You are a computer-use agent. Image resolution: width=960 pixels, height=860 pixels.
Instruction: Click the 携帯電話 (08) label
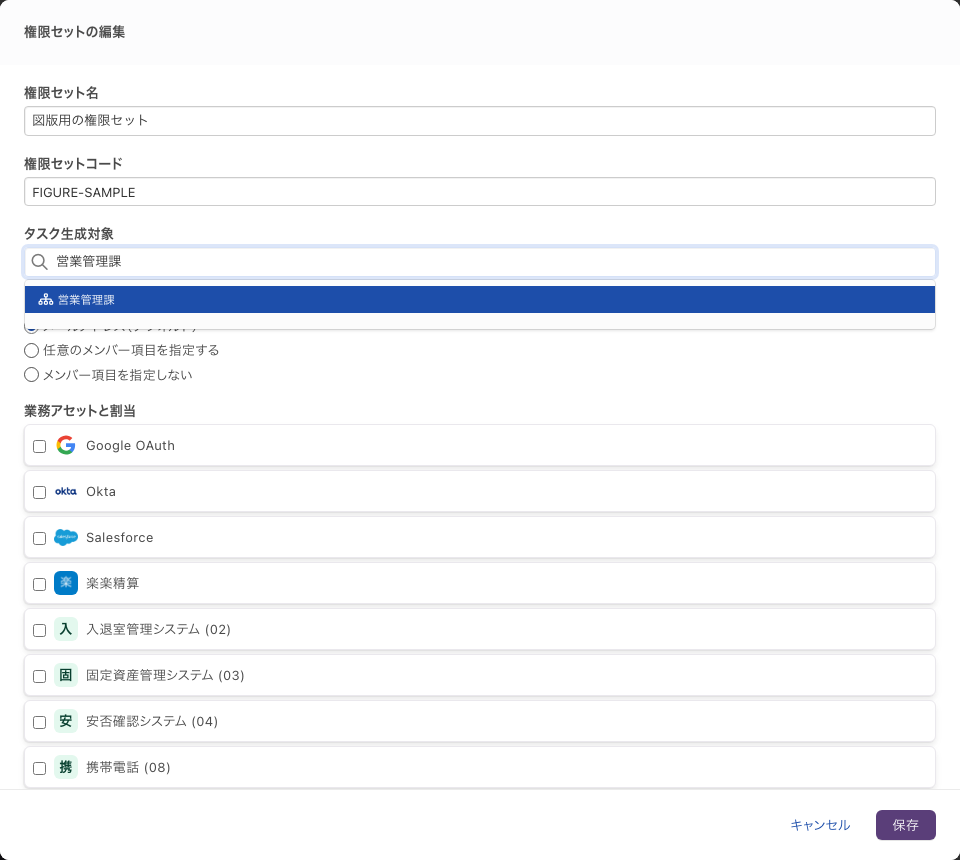coord(128,767)
